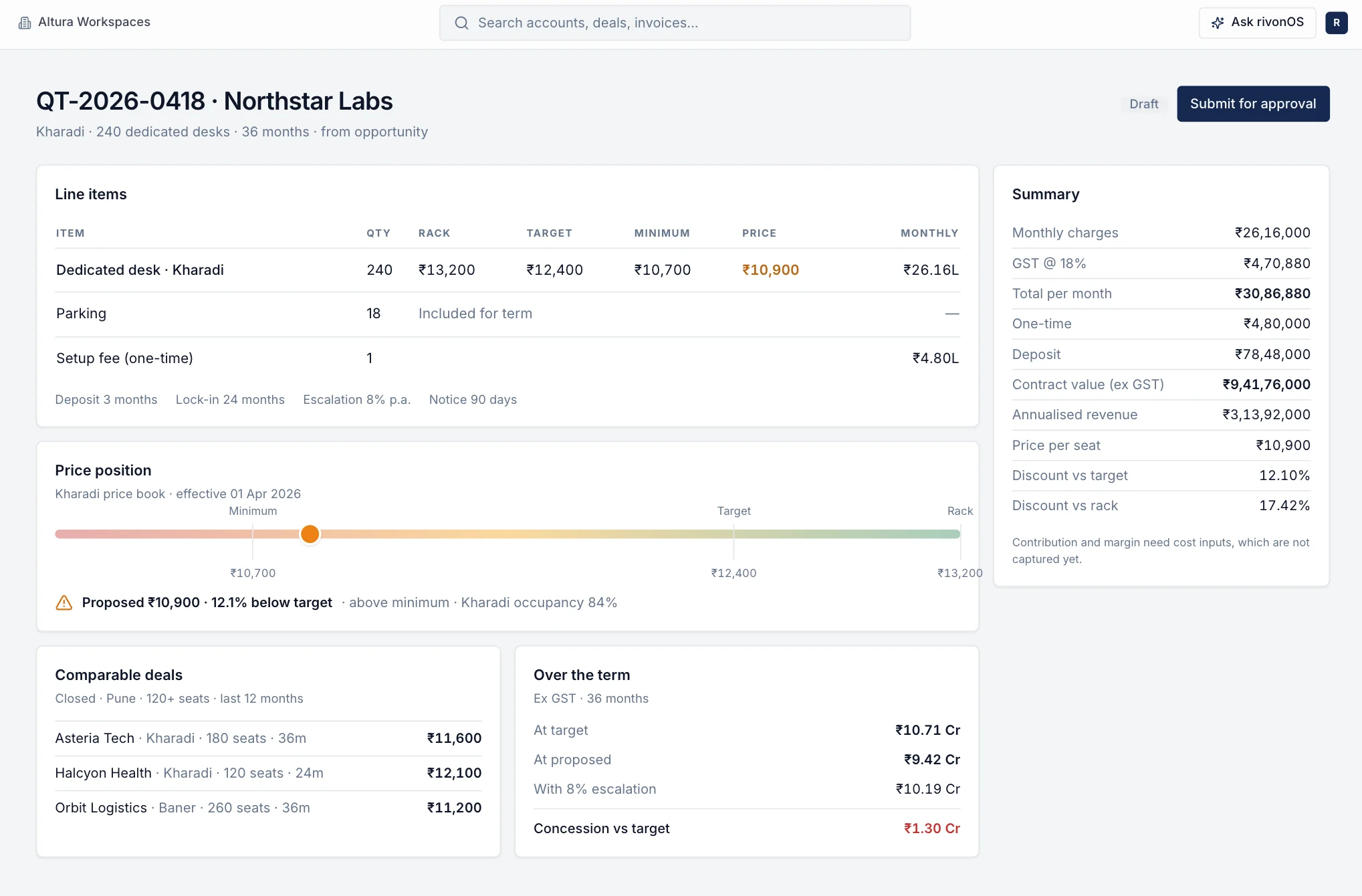Click Kharadi occupancy 84% note
Screen dimensions: 1362x896
coord(539,602)
